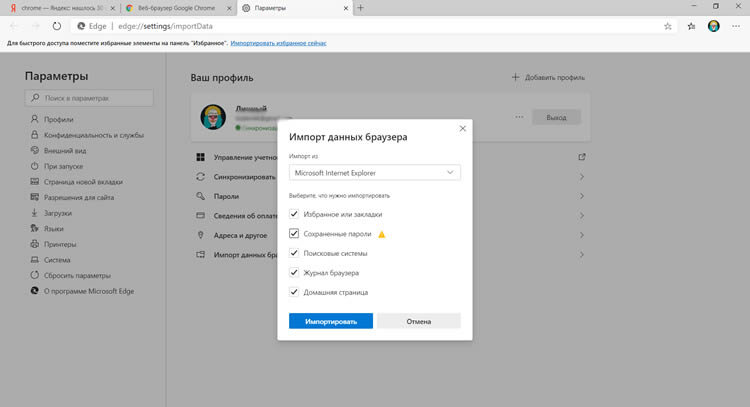Click the Поиск в параметрах search field
Screen dimensions: 750x407
[89, 98]
